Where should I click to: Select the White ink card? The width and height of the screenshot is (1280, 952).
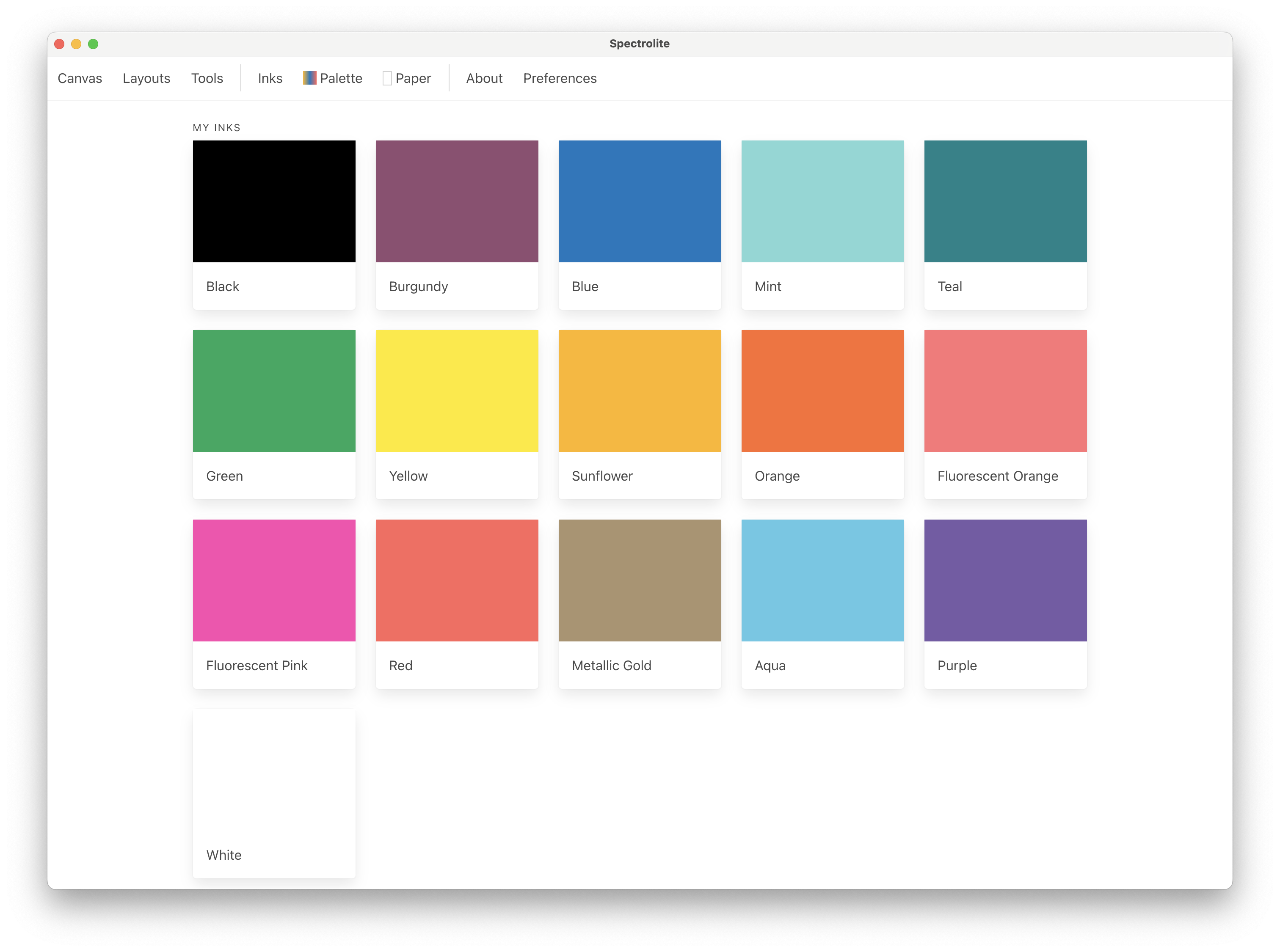tap(274, 792)
